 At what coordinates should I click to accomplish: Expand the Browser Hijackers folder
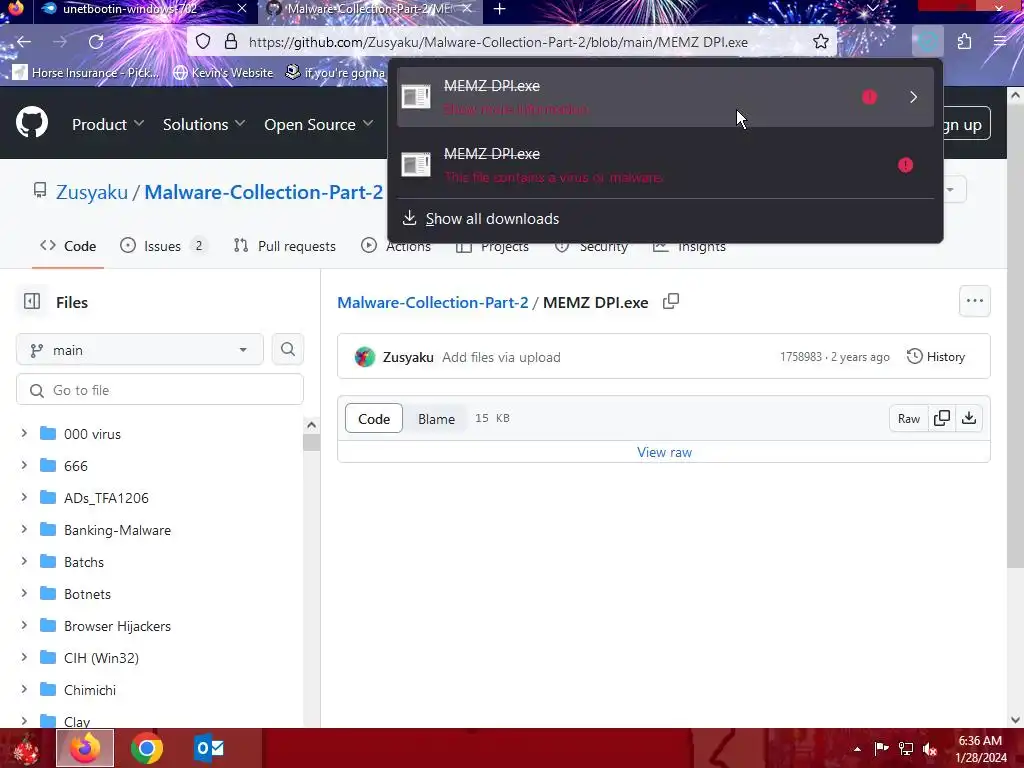point(24,625)
